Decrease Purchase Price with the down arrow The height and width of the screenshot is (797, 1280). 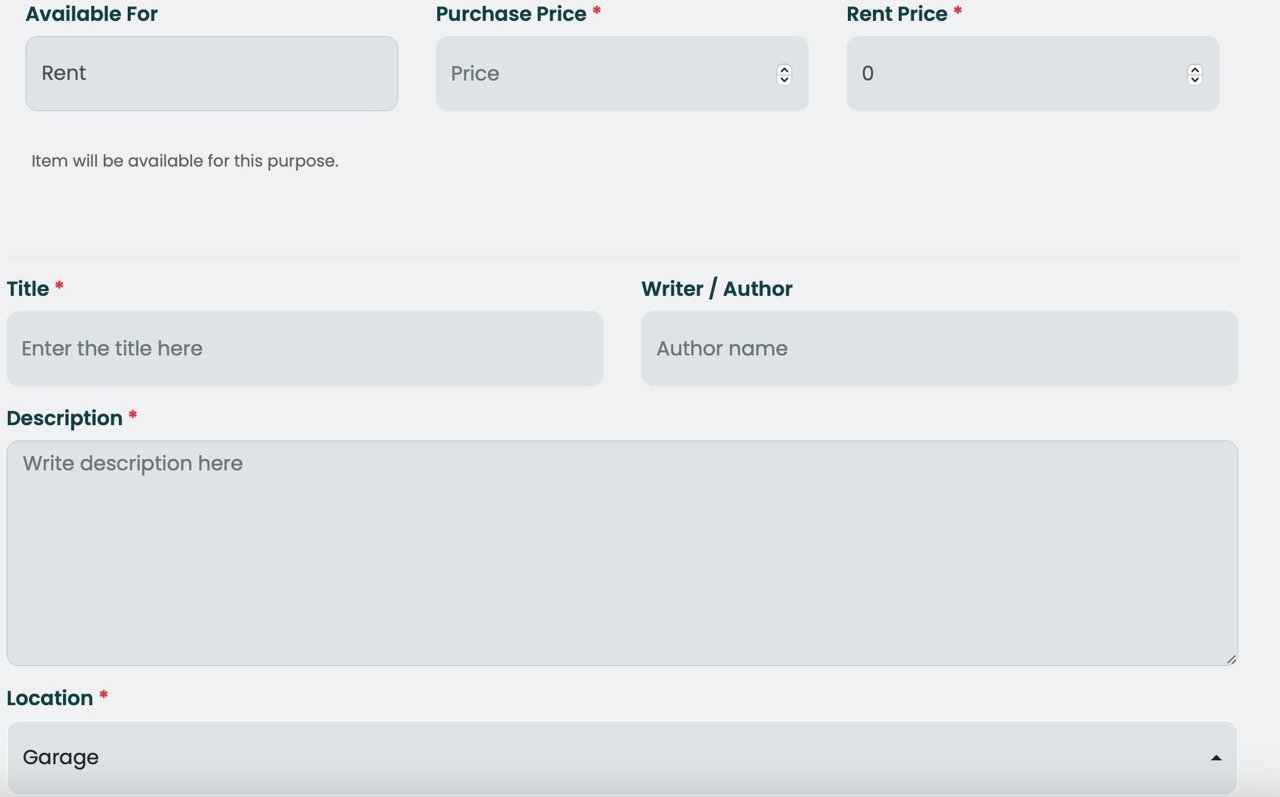tap(784, 79)
